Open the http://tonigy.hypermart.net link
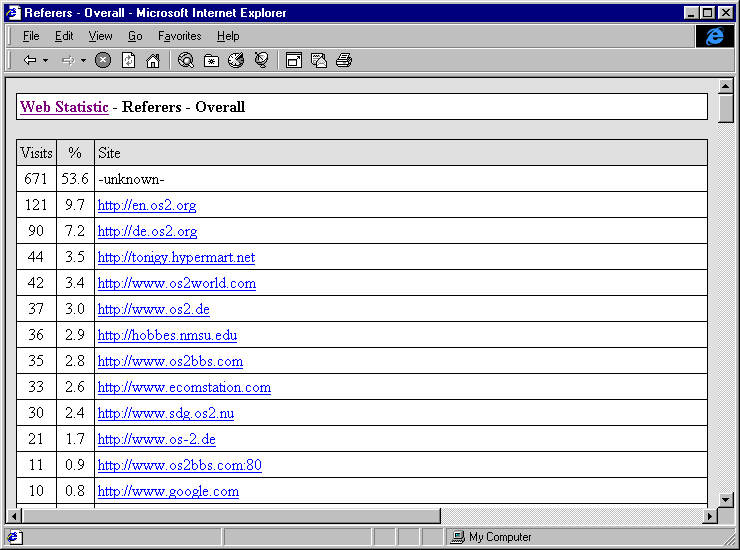Viewport: 740px width, 550px height. click(176, 257)
